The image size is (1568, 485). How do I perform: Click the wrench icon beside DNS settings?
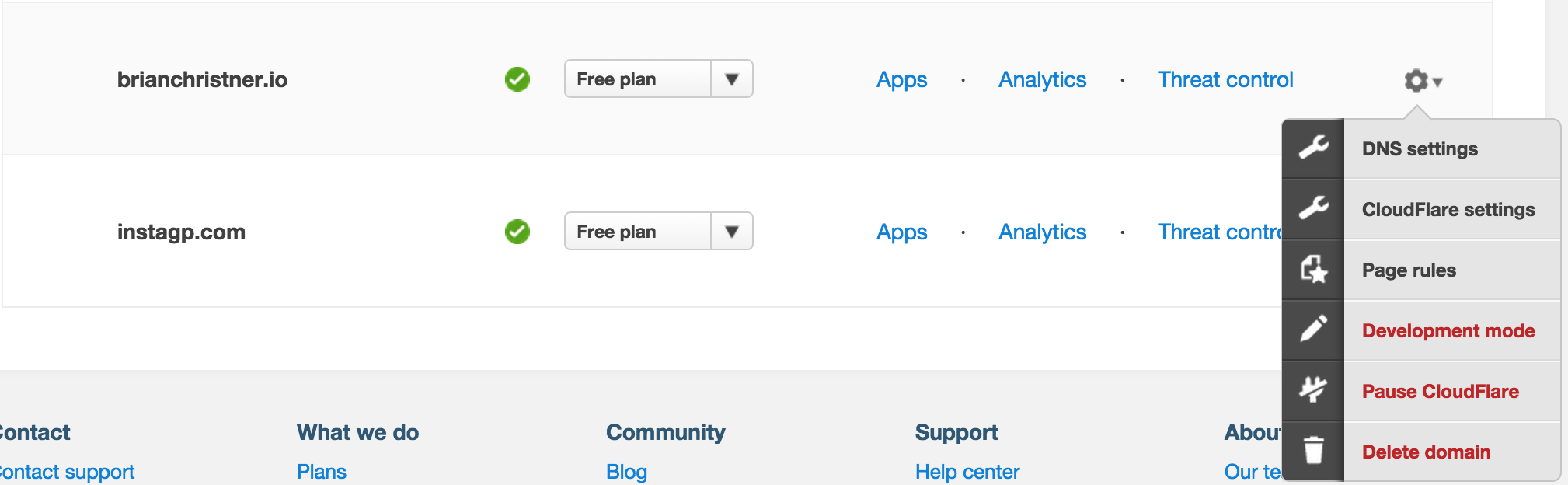[x=1313, y=148]
